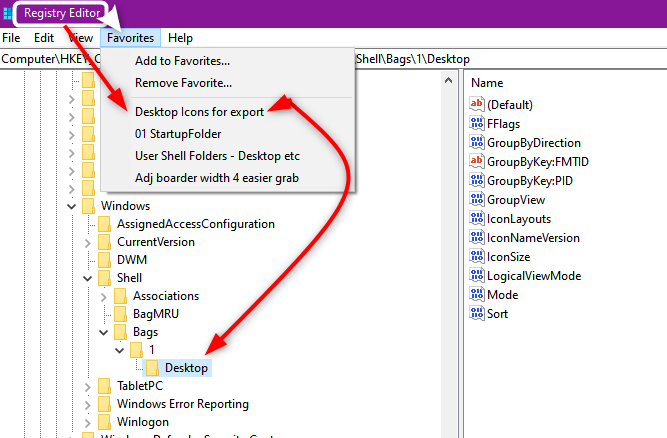Select the Mode value name
Image resolution: width=667 pixels, height=438 pixels.
coord(502,295)
